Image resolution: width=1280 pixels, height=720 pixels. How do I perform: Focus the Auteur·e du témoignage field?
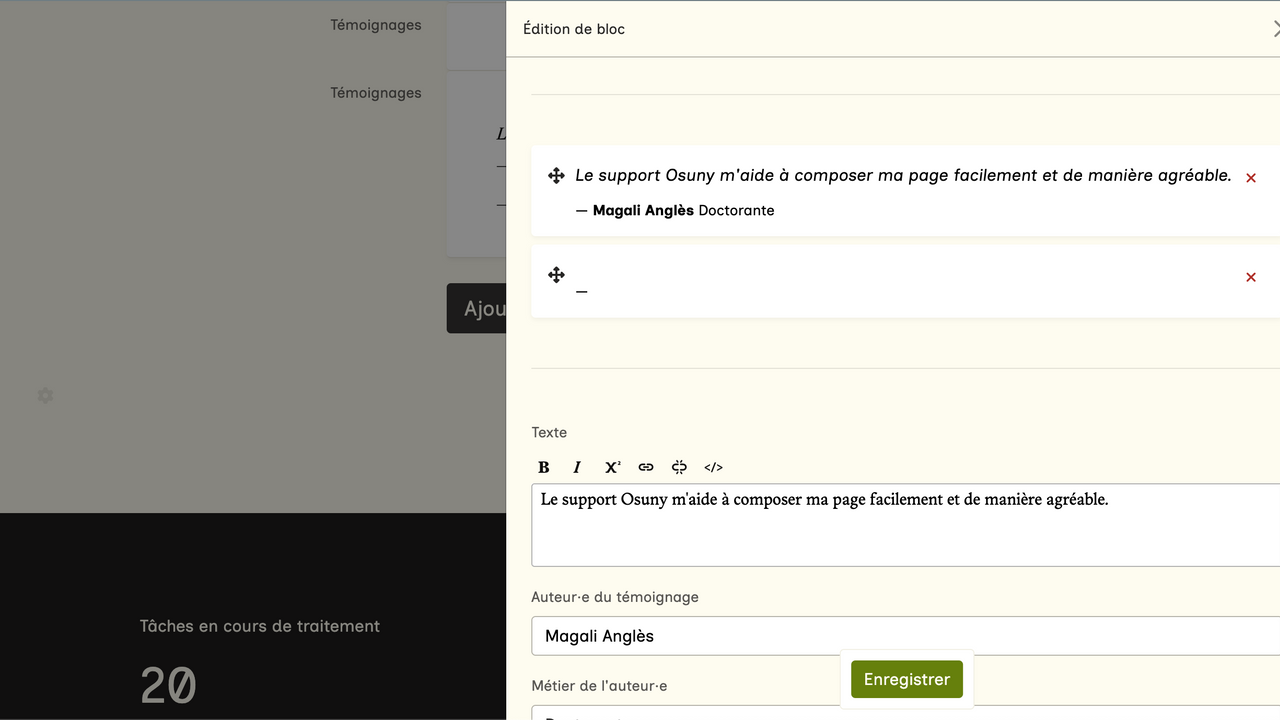pyautogui.click(x=905, y=636)
